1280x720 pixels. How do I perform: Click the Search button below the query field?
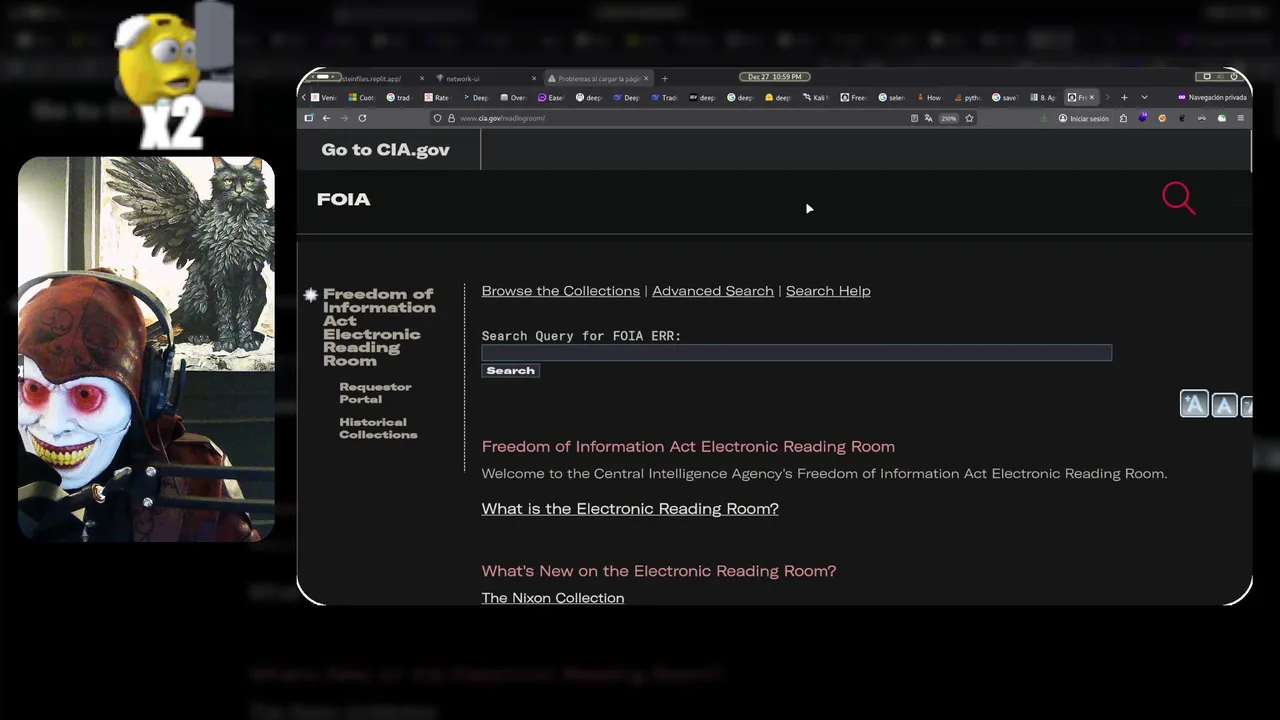(x=510, y=370)
